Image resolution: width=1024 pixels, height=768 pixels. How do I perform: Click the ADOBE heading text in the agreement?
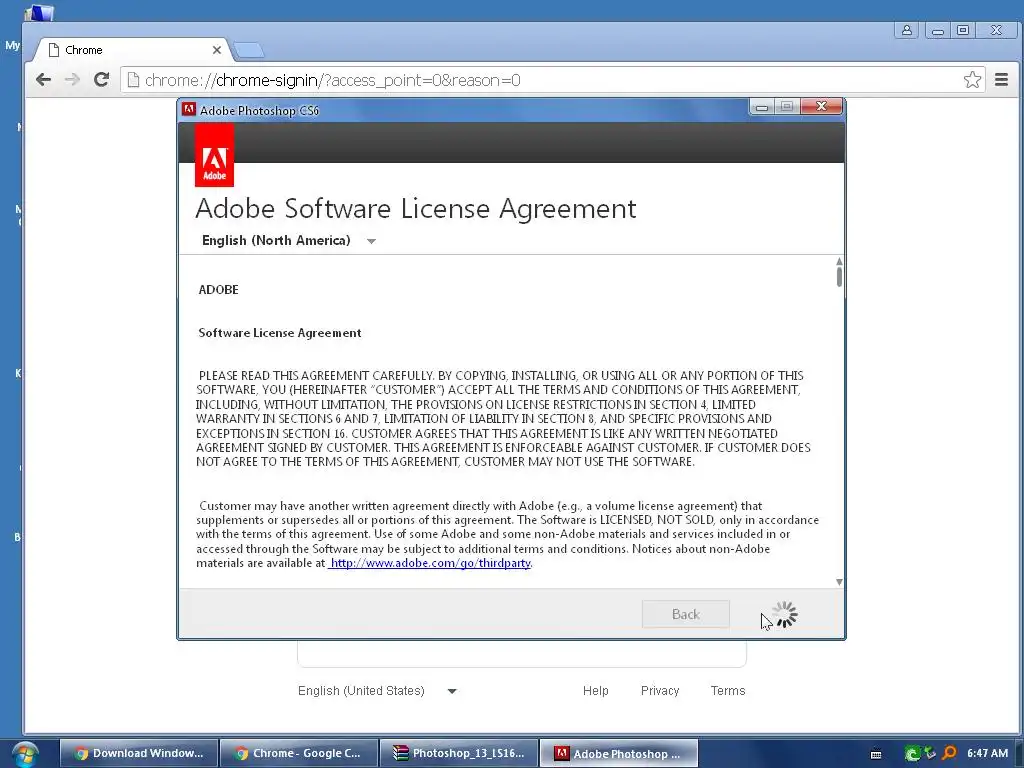(218, 289)
